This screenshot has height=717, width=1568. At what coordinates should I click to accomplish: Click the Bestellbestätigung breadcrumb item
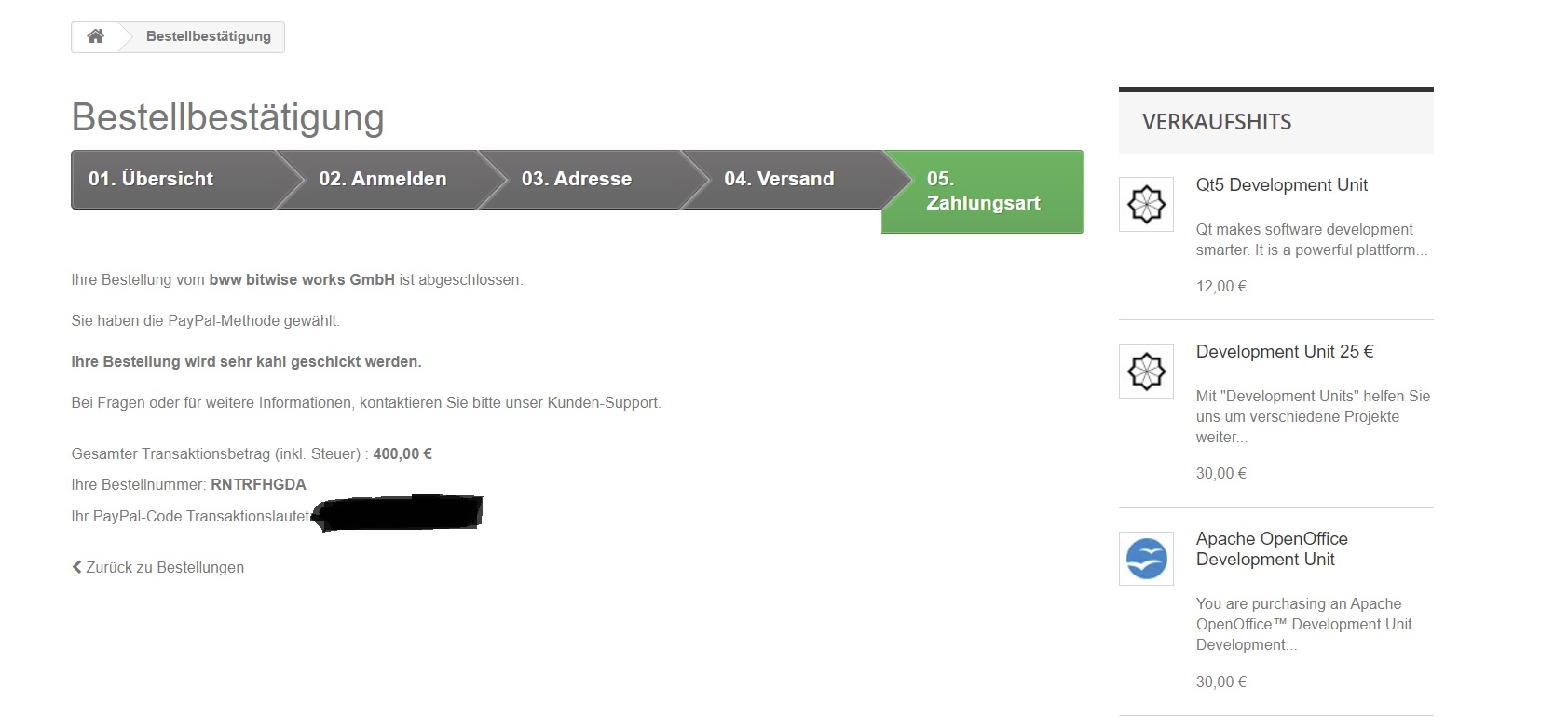209,36
